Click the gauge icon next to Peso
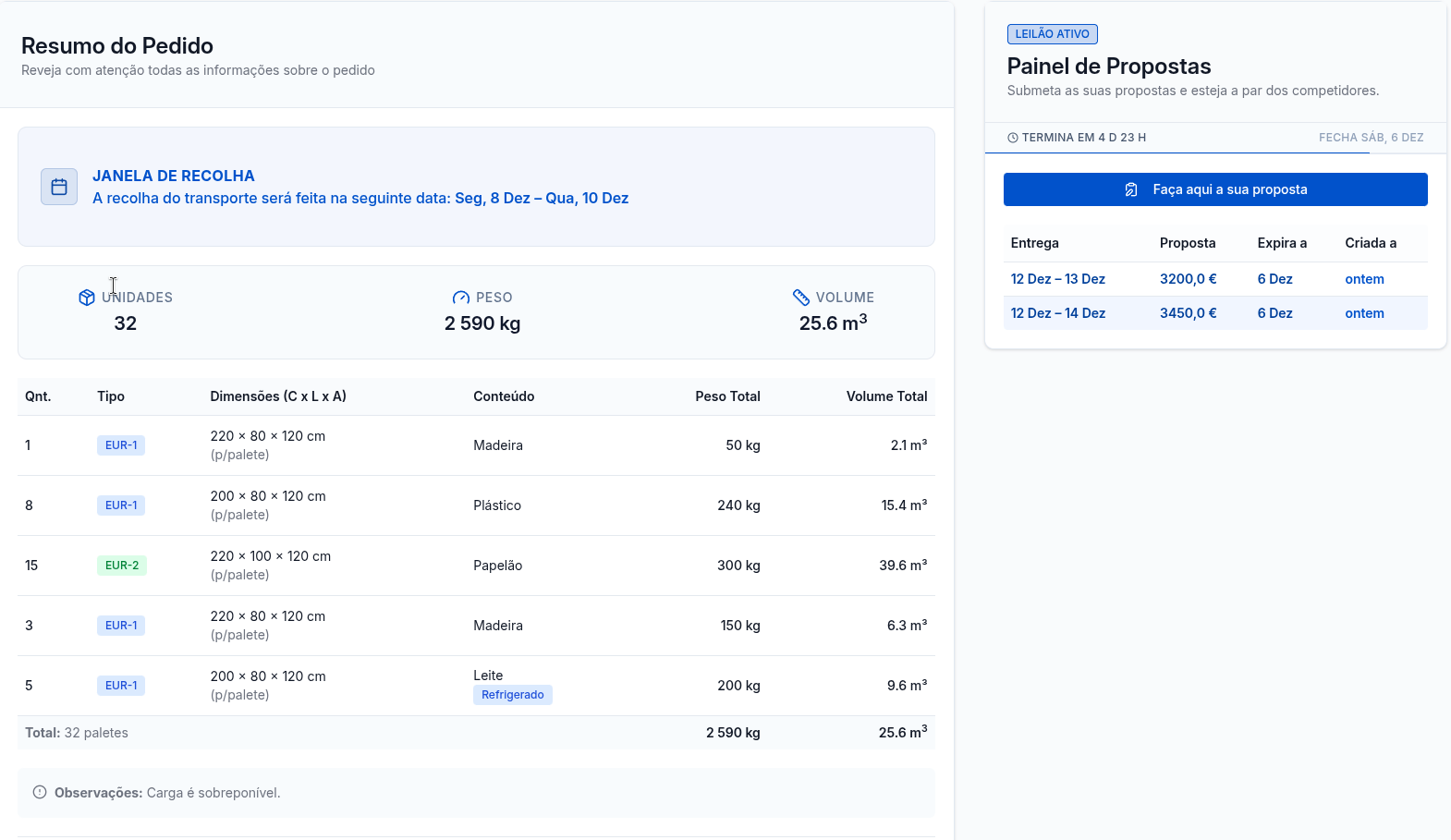 (460, 298)
